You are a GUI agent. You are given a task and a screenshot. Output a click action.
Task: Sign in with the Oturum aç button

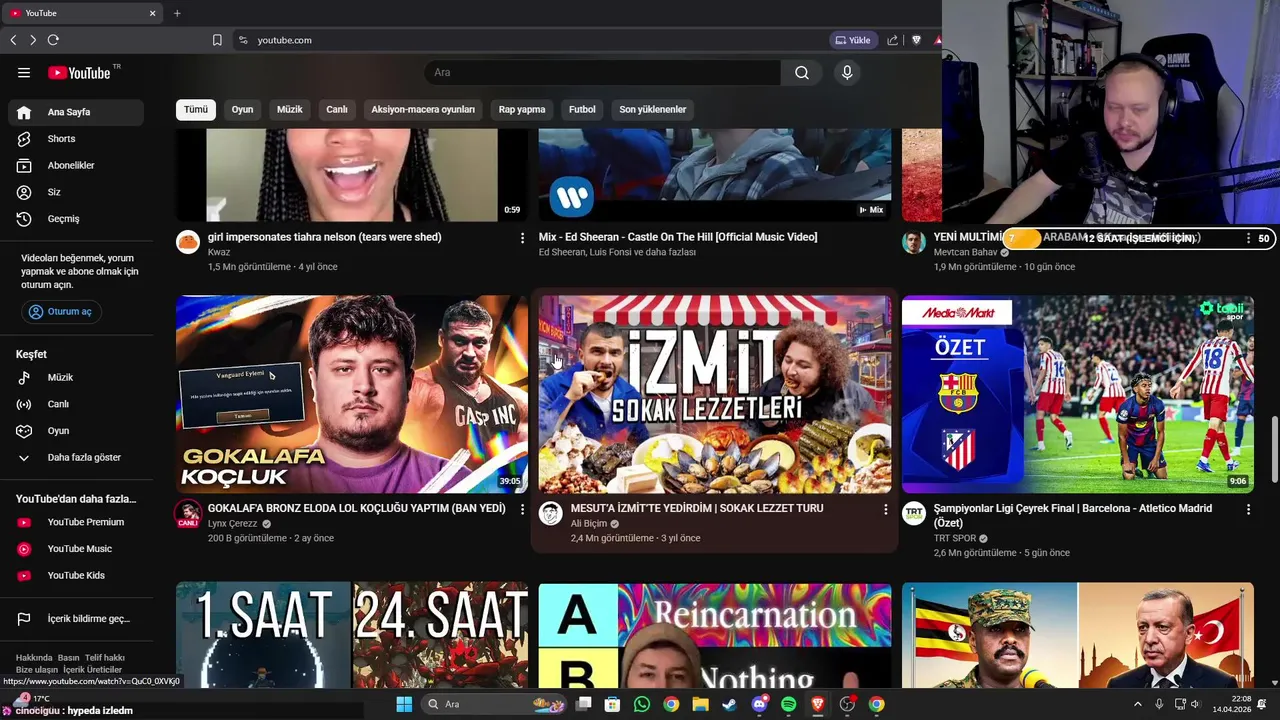tap(61, 311)
